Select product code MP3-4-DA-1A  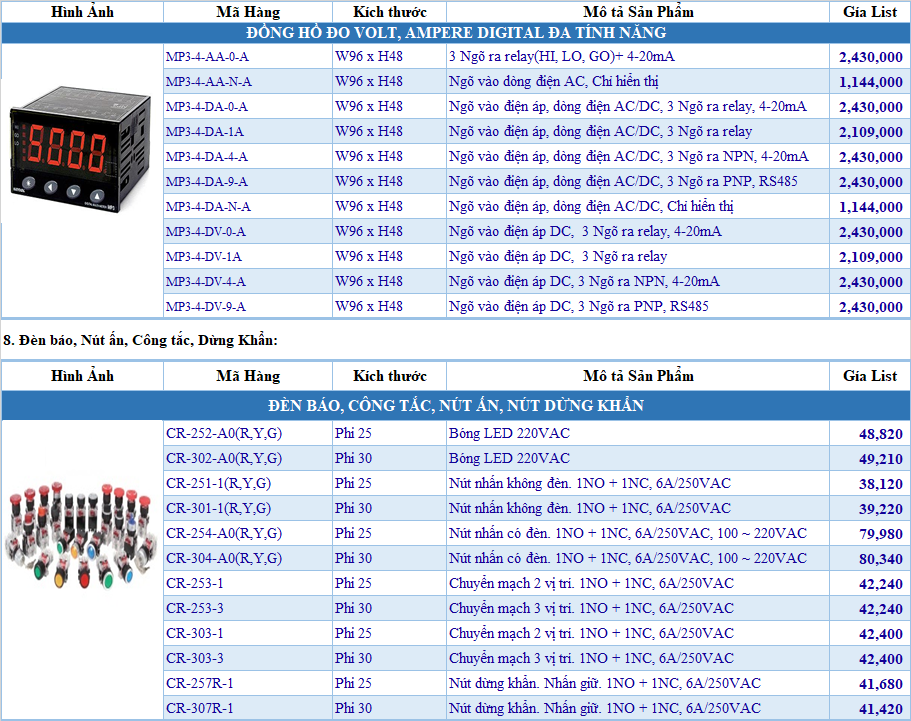pos(205,131)
